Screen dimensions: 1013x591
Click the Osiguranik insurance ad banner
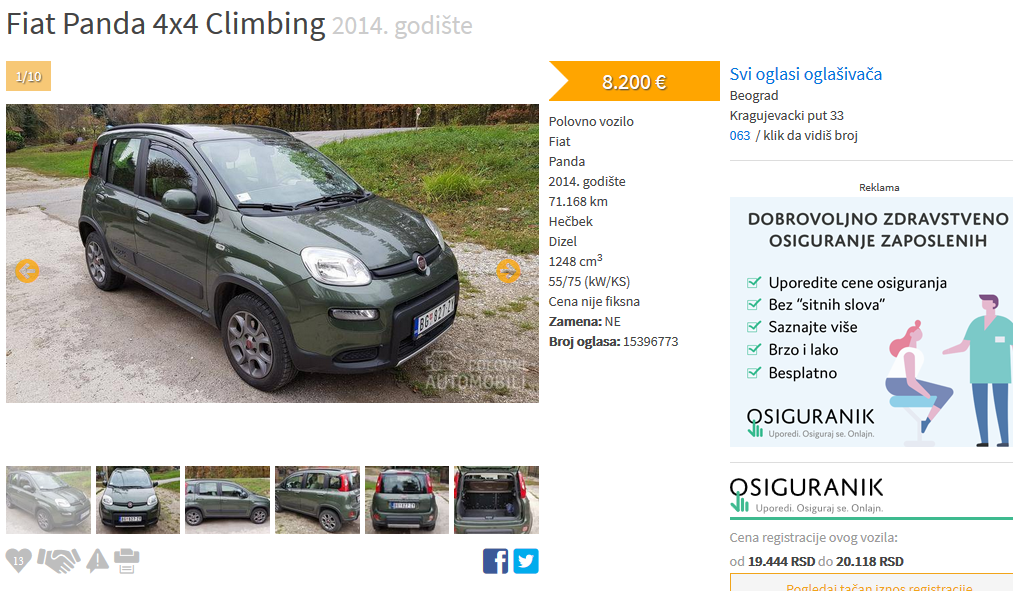pos(871,322)
